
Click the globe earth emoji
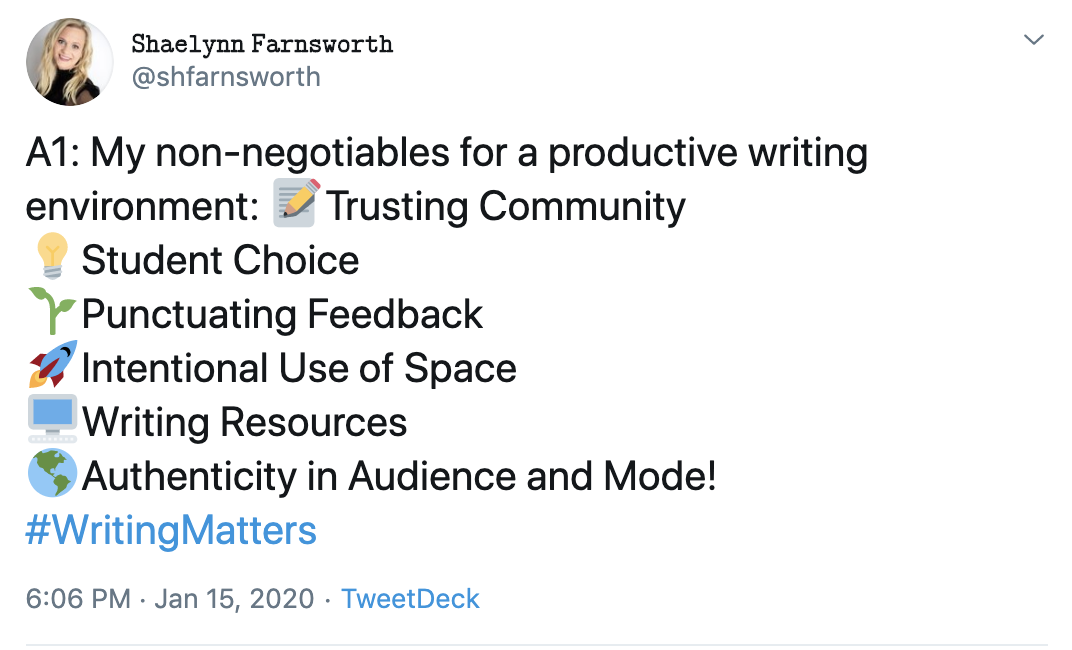click(x=52, y=473)
